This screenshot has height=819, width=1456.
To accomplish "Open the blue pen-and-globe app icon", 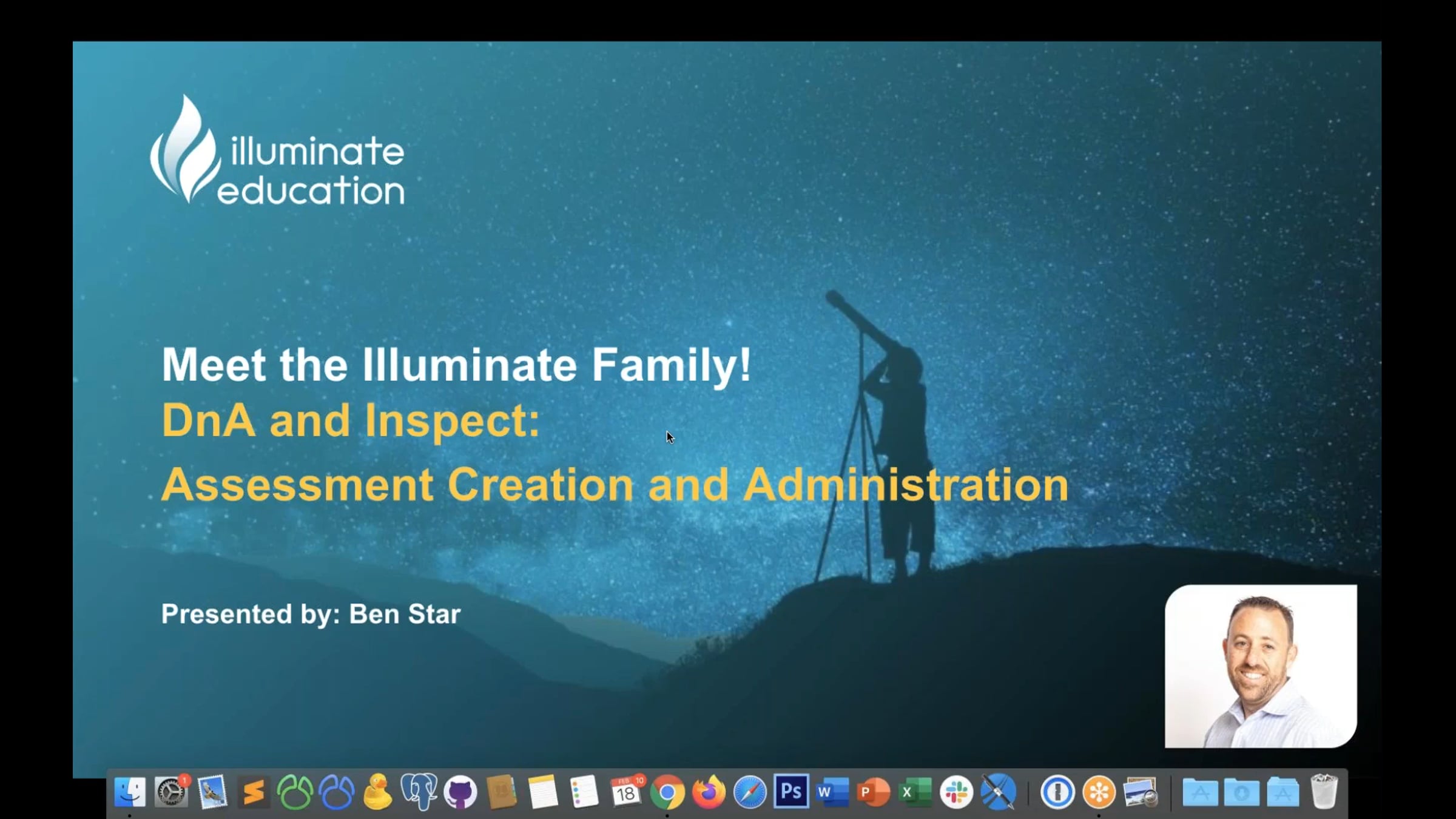I will [998, 792].
